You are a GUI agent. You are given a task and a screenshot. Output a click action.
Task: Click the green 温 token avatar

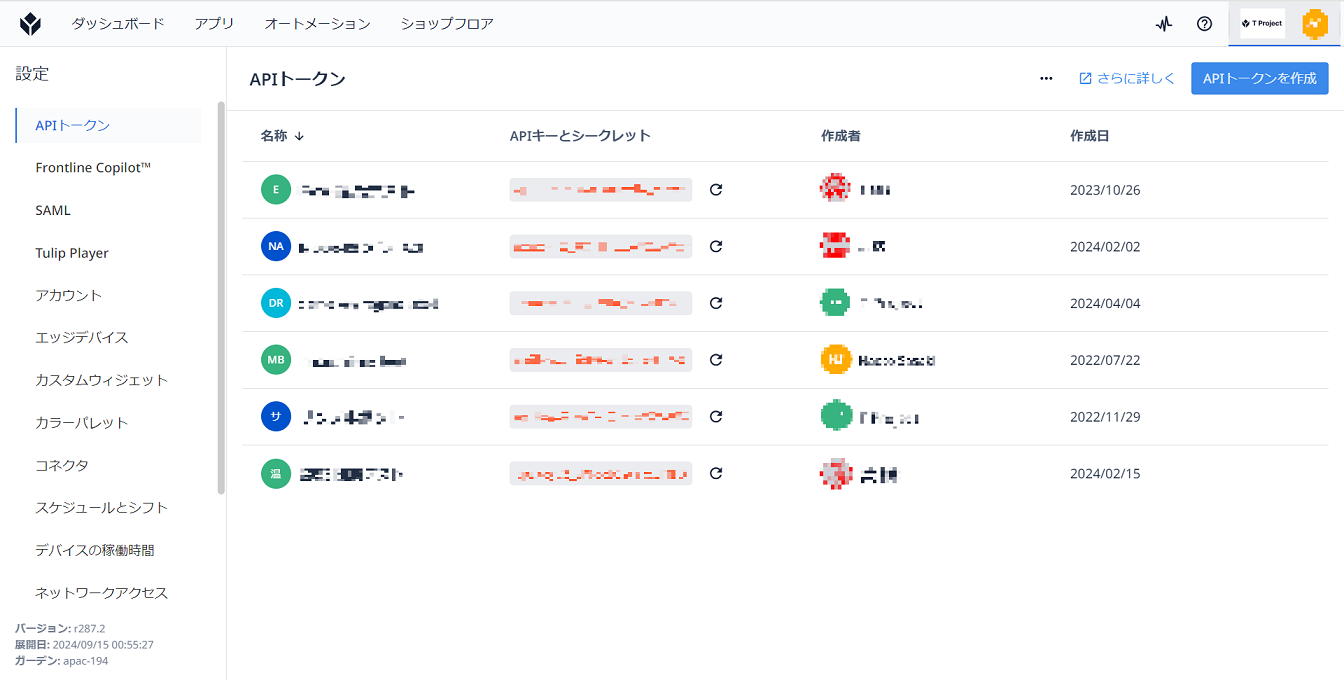276,473
